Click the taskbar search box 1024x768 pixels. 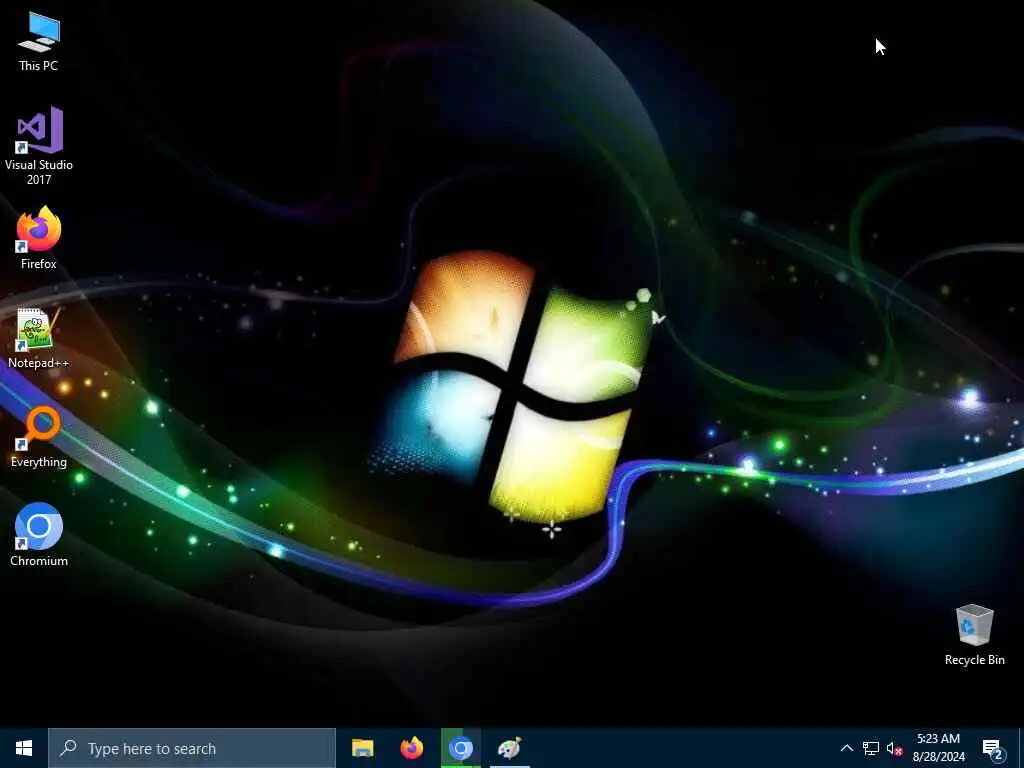tap(192, 748)
